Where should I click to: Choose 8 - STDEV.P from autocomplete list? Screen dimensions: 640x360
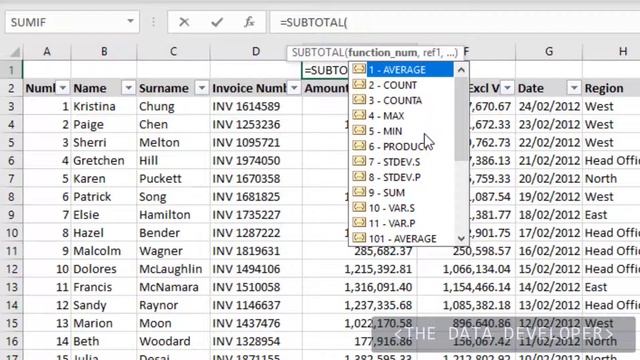coord(402,177)
